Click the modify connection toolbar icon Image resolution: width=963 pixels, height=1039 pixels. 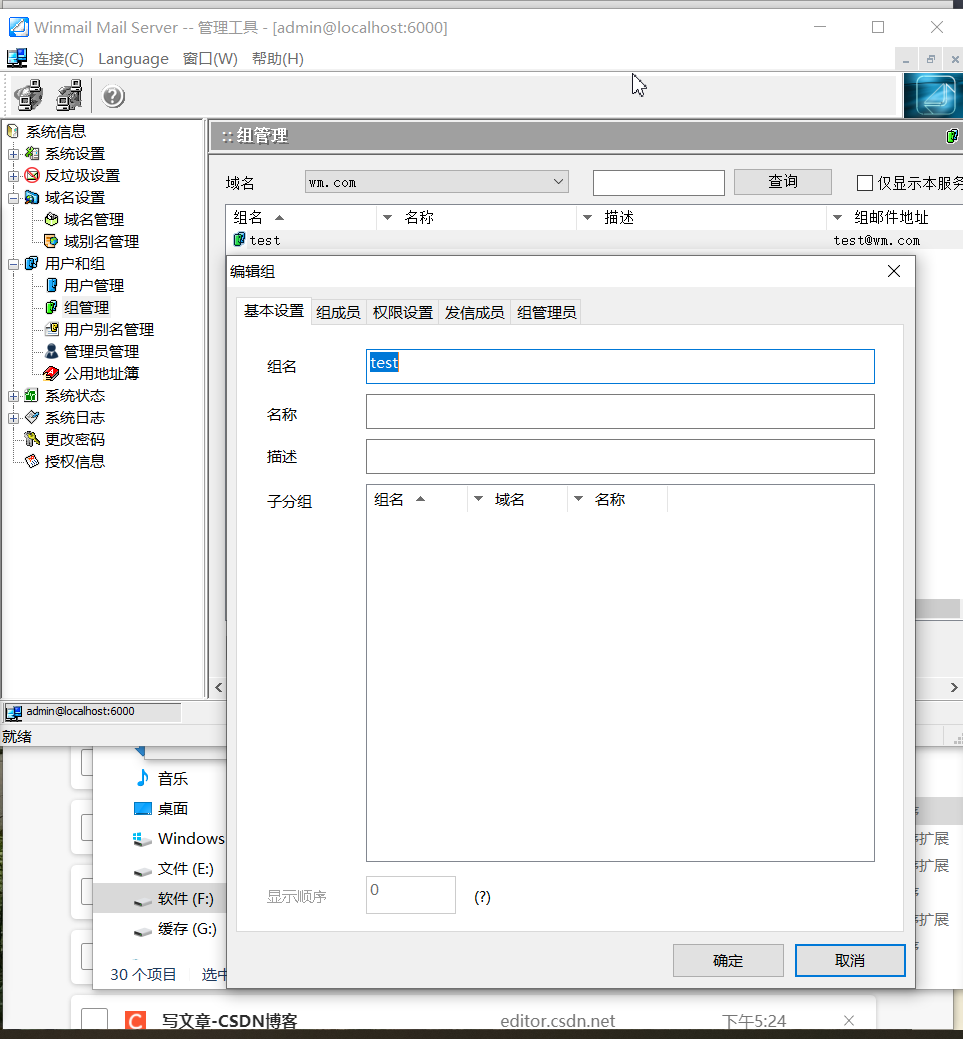pos(68,96)
